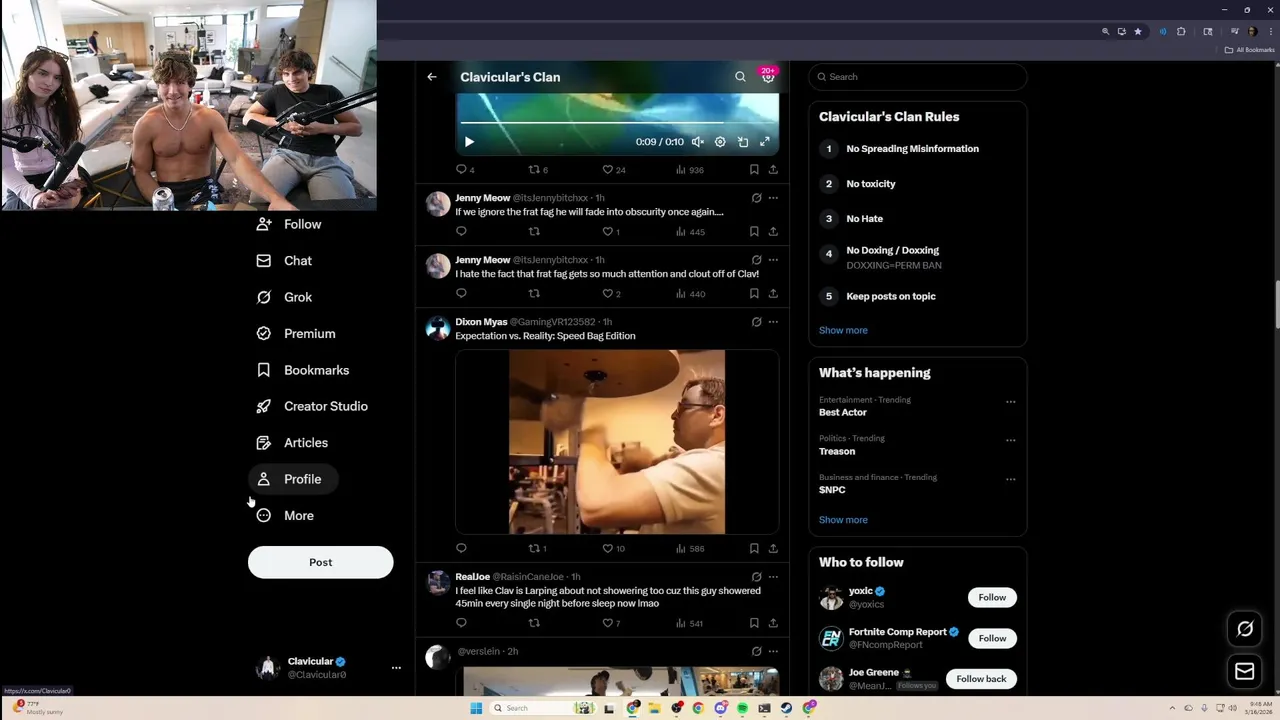The height and width of the screenshot is (720, 1280).
Task: Open Steam from the taskbar
Action: 786,708
